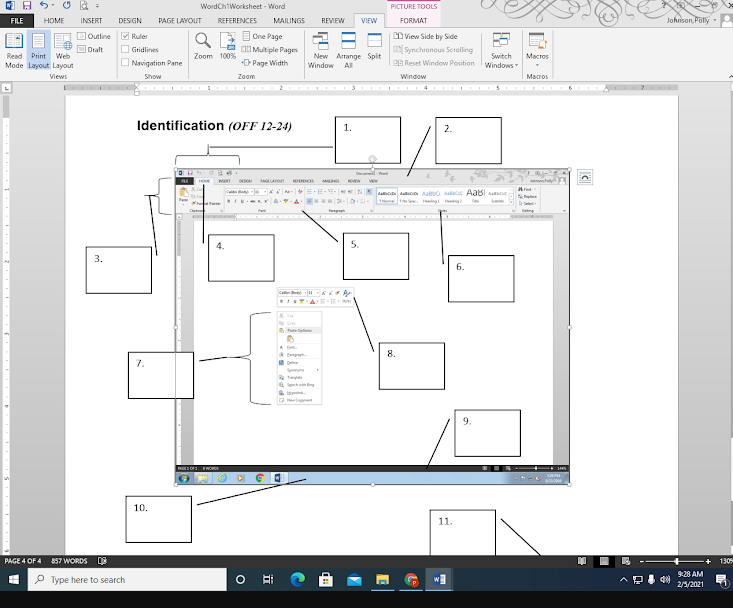Switch to Read Mode view

14,51
